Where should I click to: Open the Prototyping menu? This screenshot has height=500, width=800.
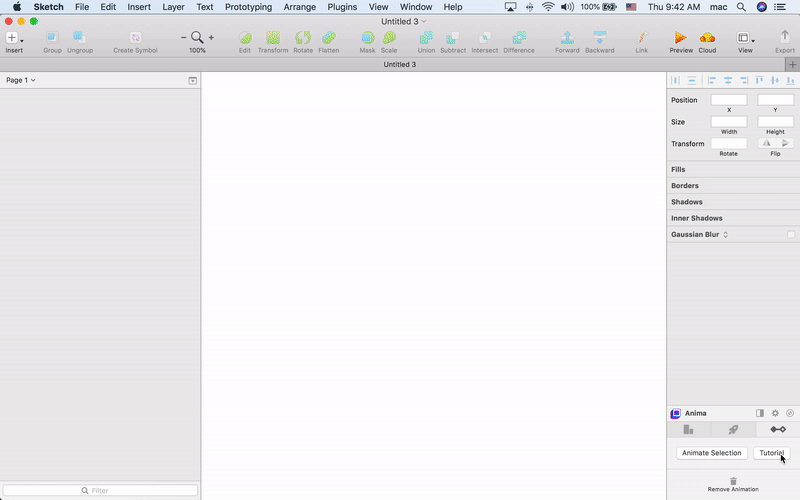pos(248,7)
